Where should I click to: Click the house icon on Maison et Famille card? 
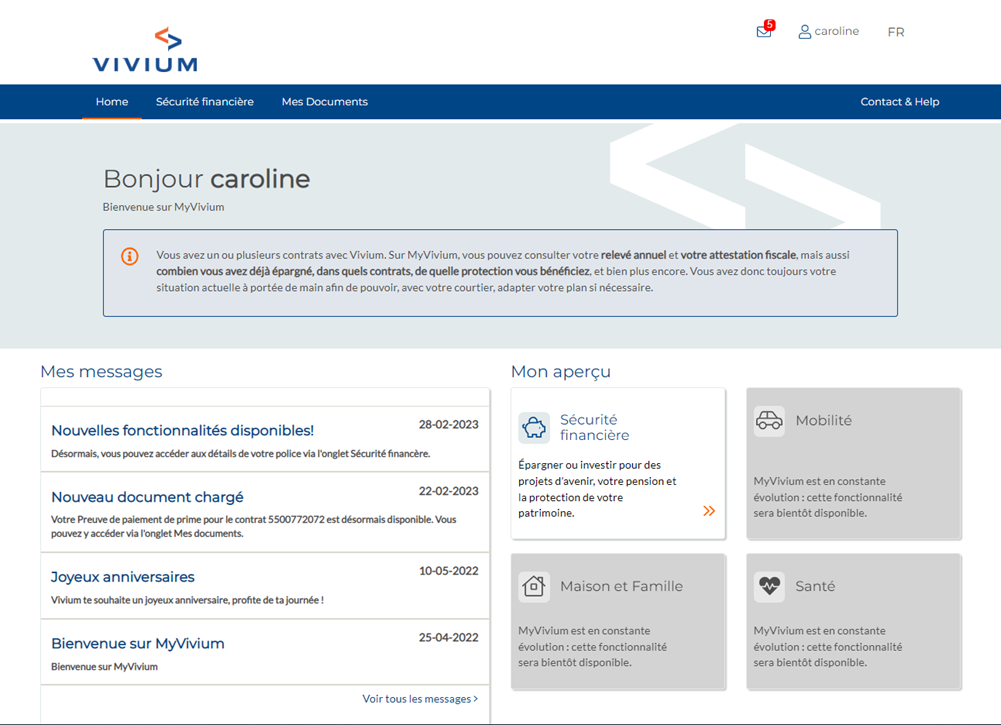pos(534,586)
